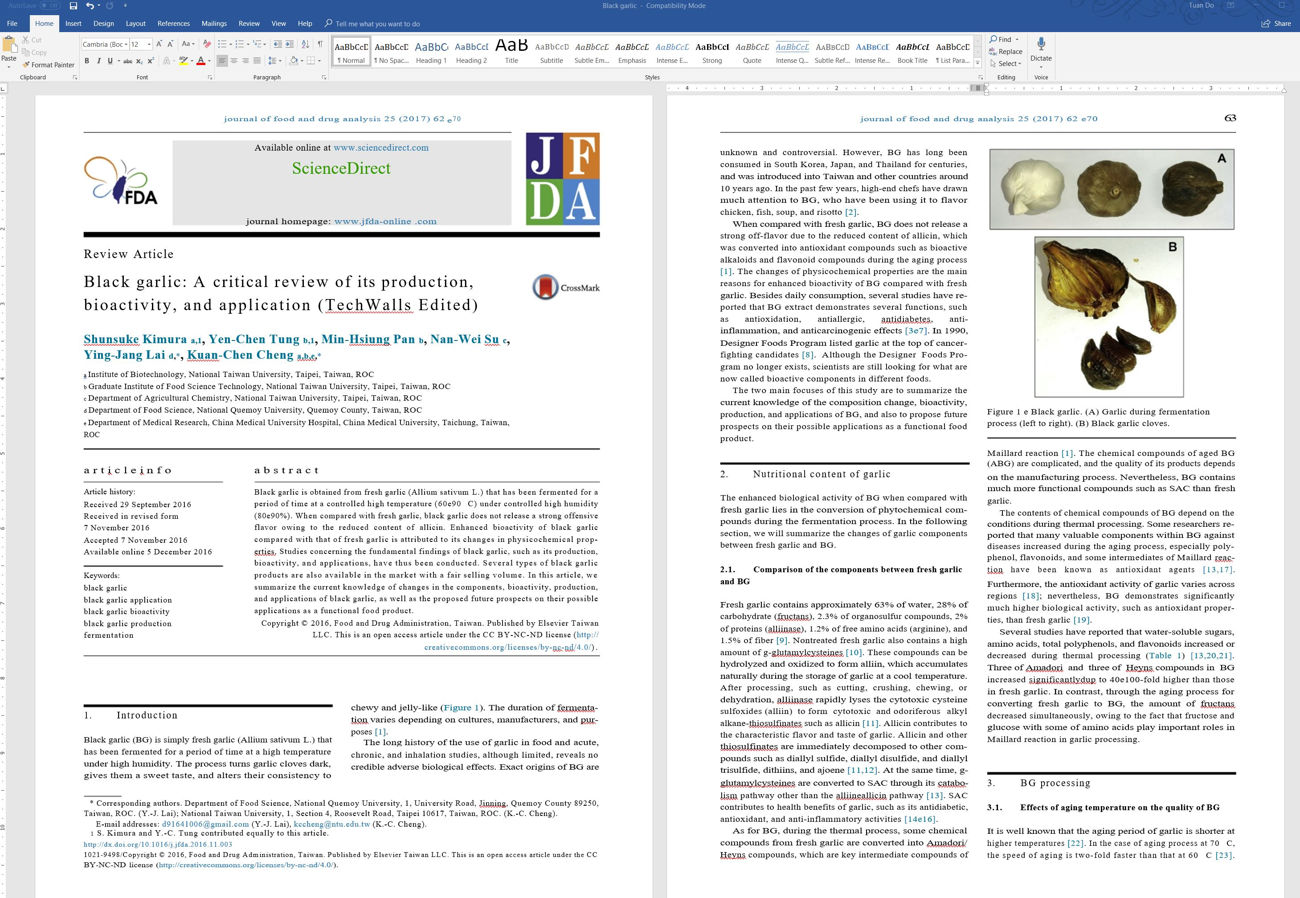Click the Text Effects icon in Font group
This screenshot has width=1300, height=898.
(x=165, y=61)
